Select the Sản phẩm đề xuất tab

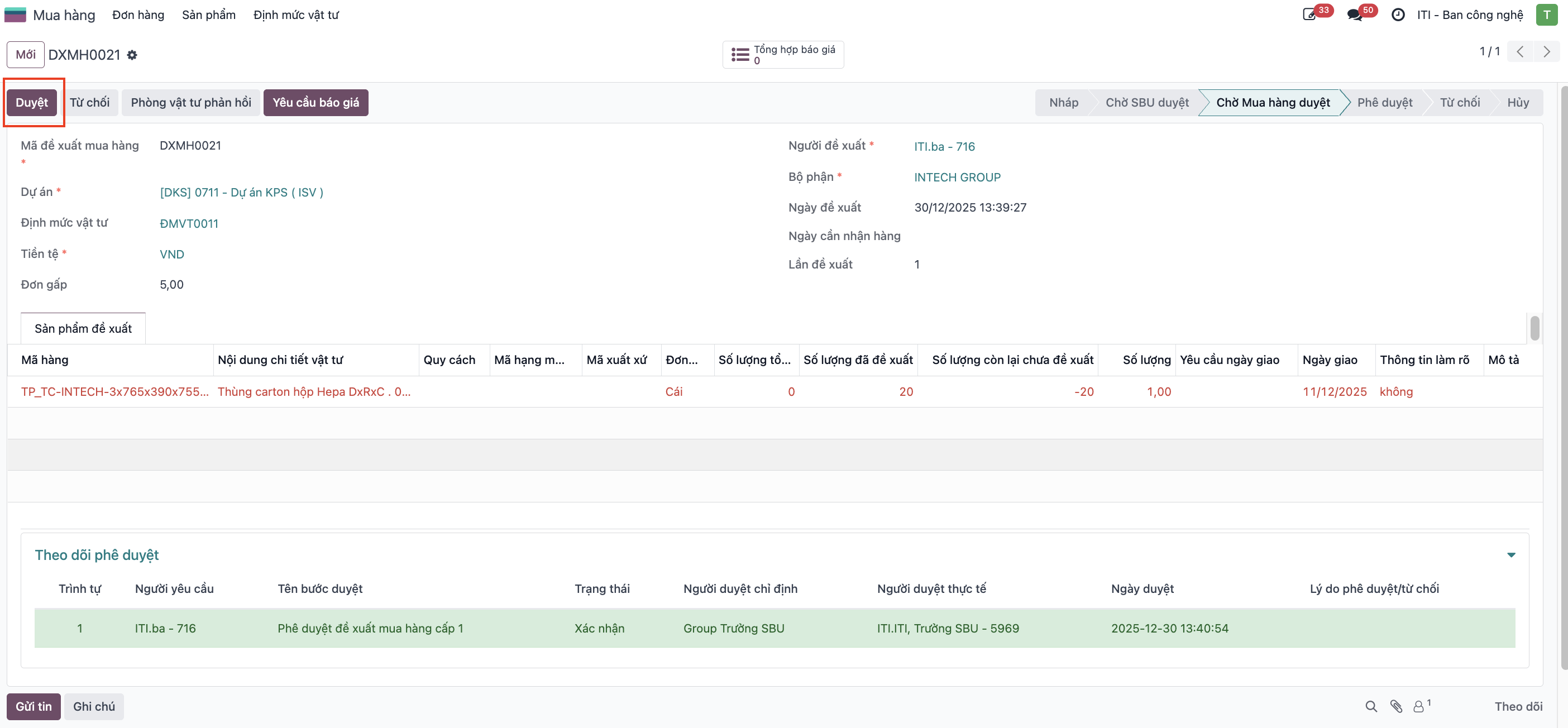click(x=83, y=328)
